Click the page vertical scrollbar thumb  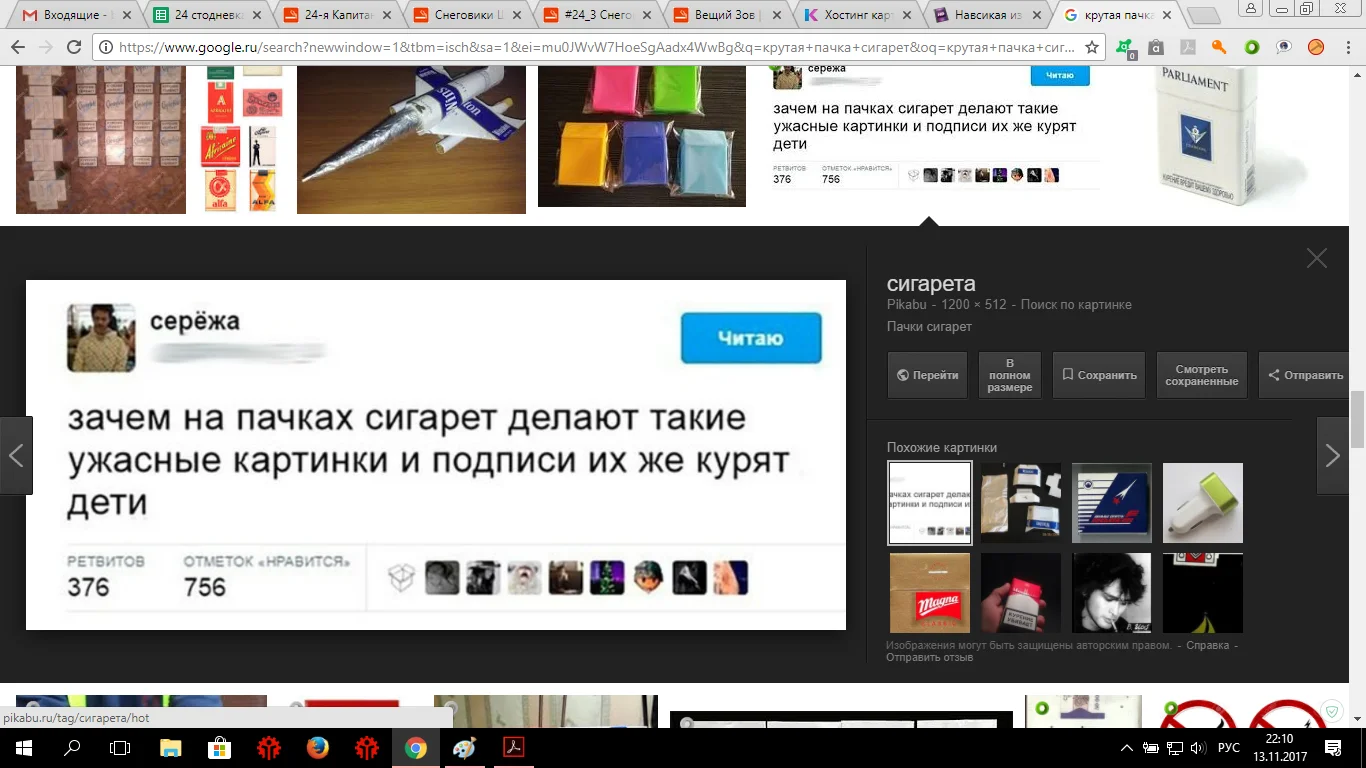click(x=1357, y=419)
